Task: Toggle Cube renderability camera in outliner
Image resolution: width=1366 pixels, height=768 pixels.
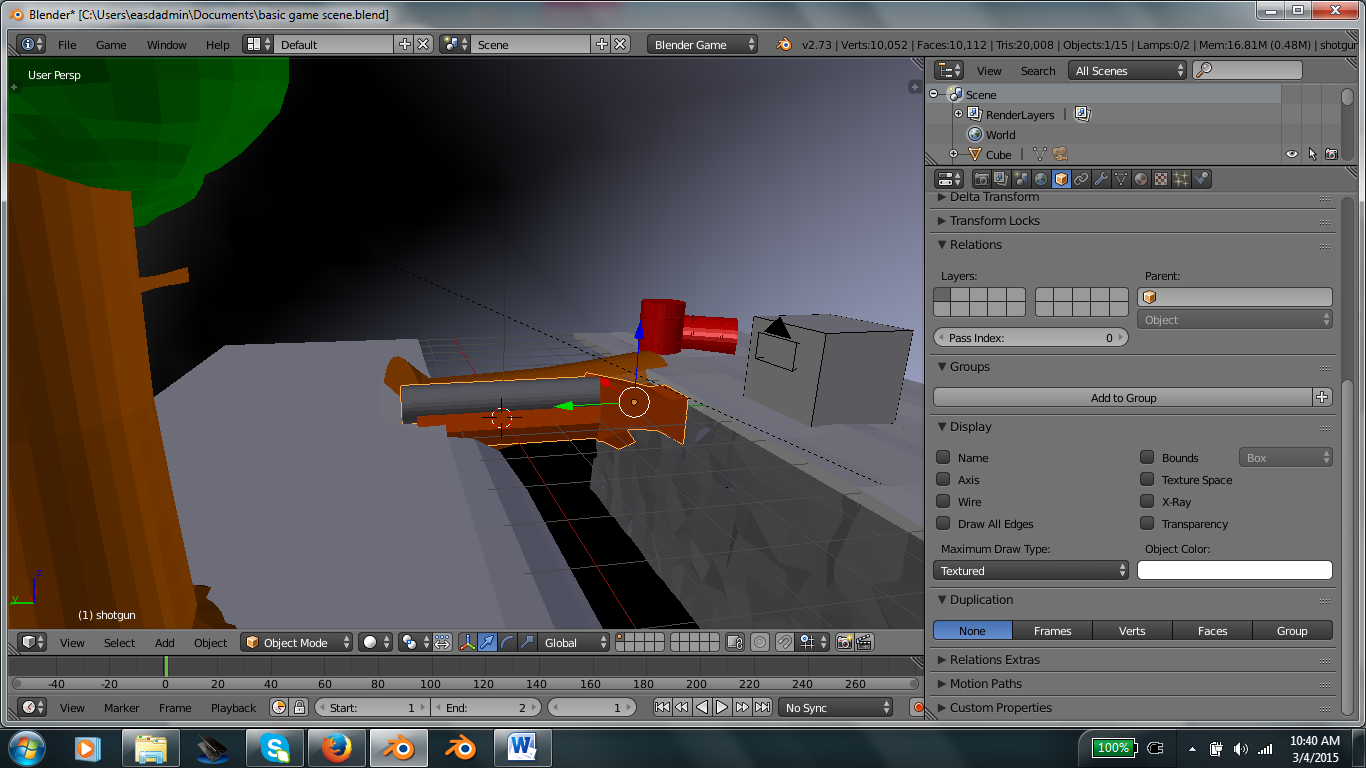Action: 1331,154
